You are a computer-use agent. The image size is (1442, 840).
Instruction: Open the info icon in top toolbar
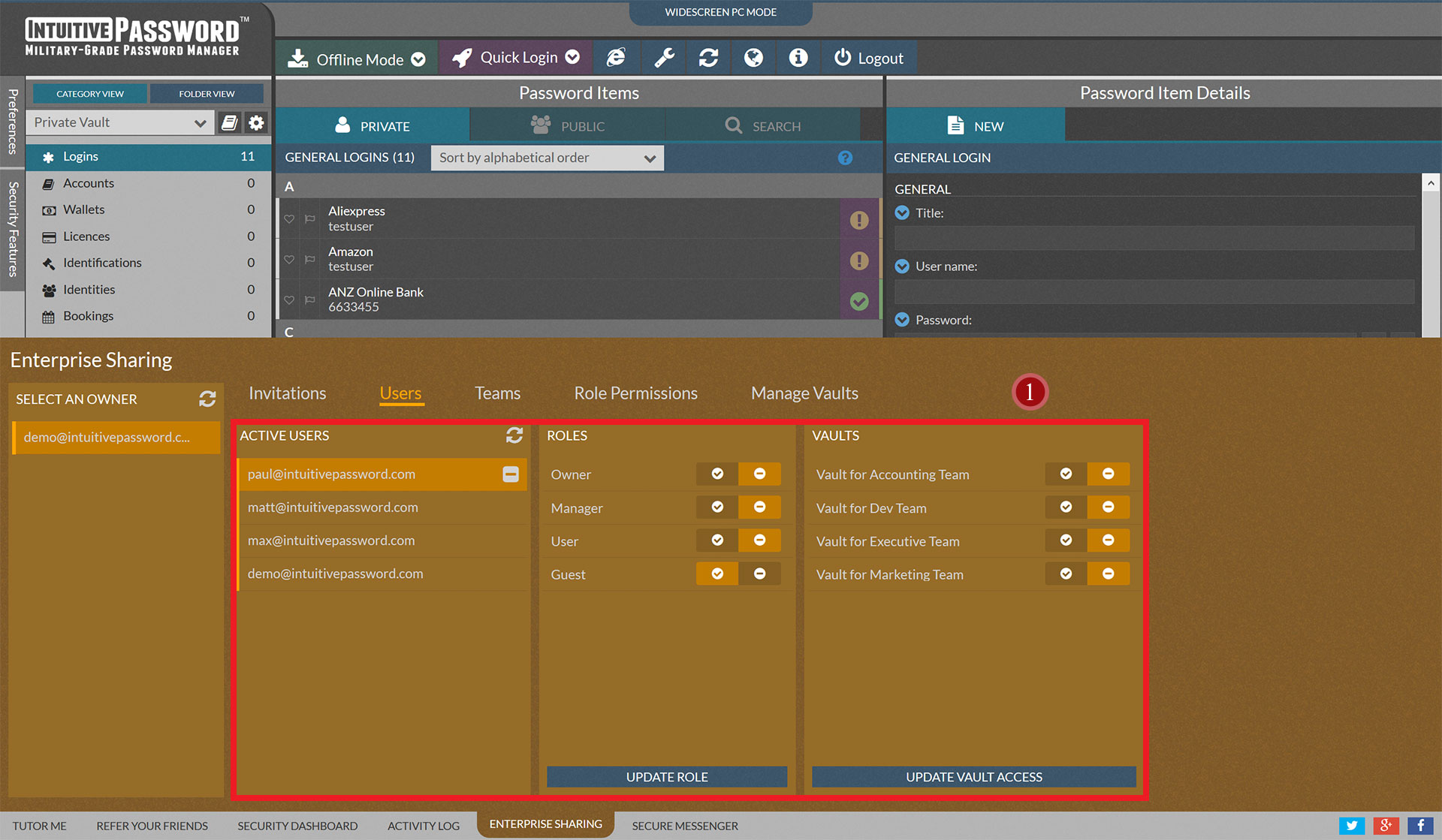tap(798, 58)
